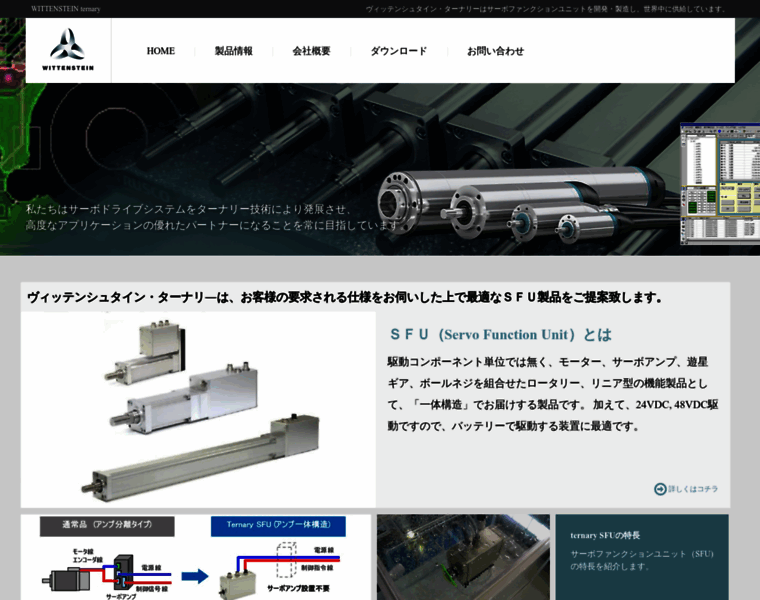Open the お問い合わせ page
760x600 pixels.
click(495, 51)
